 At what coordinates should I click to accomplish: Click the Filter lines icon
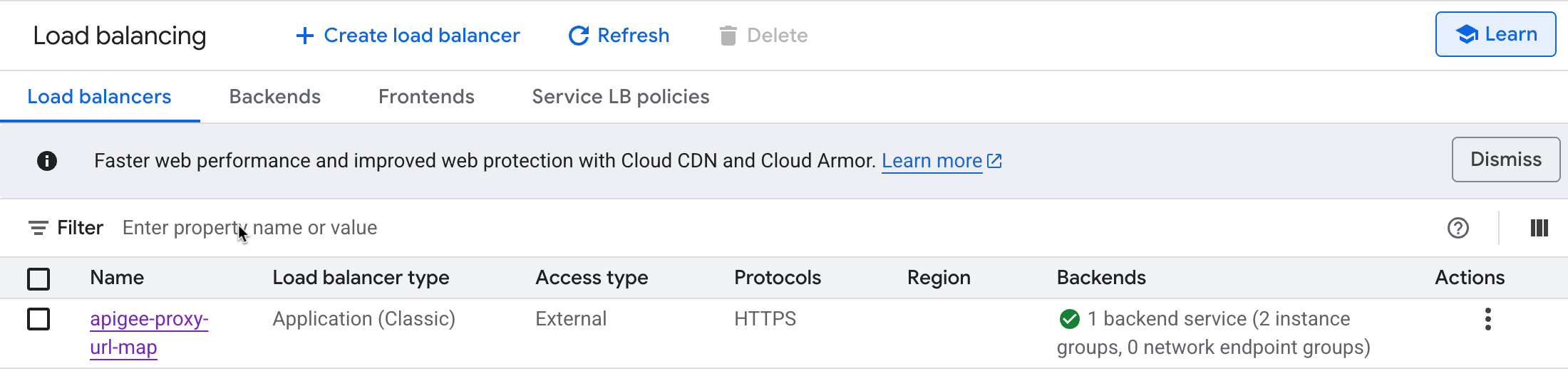[38, 228]
